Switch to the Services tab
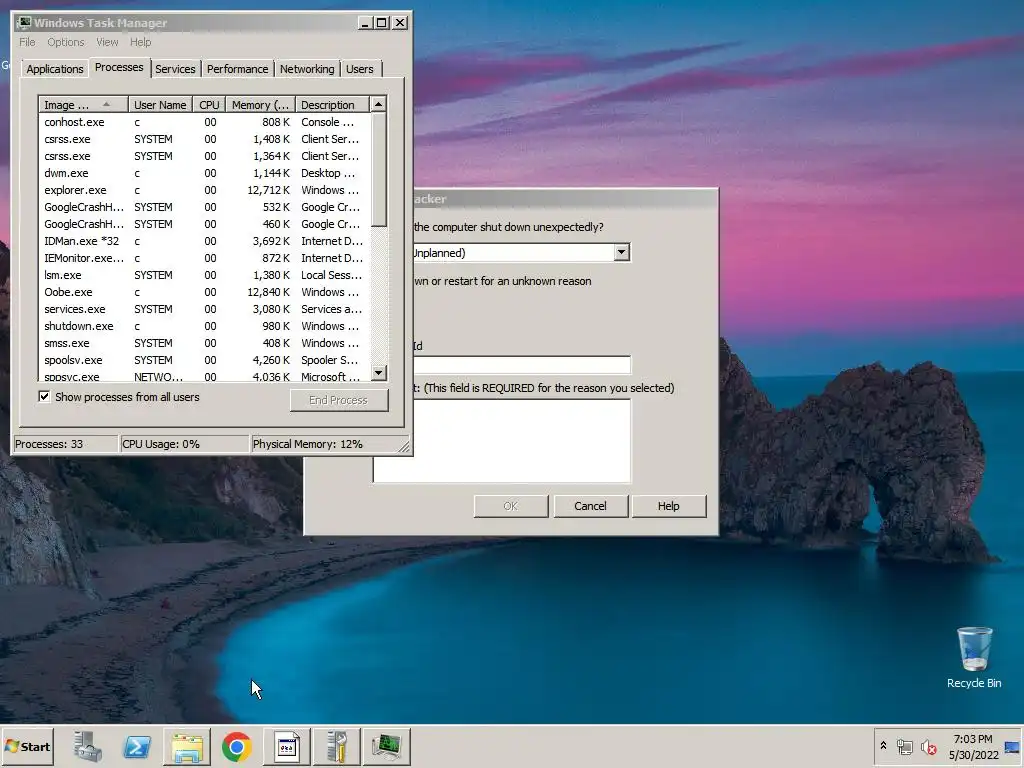Viewport: 1024px width, 768px height. tap(175, 69)
